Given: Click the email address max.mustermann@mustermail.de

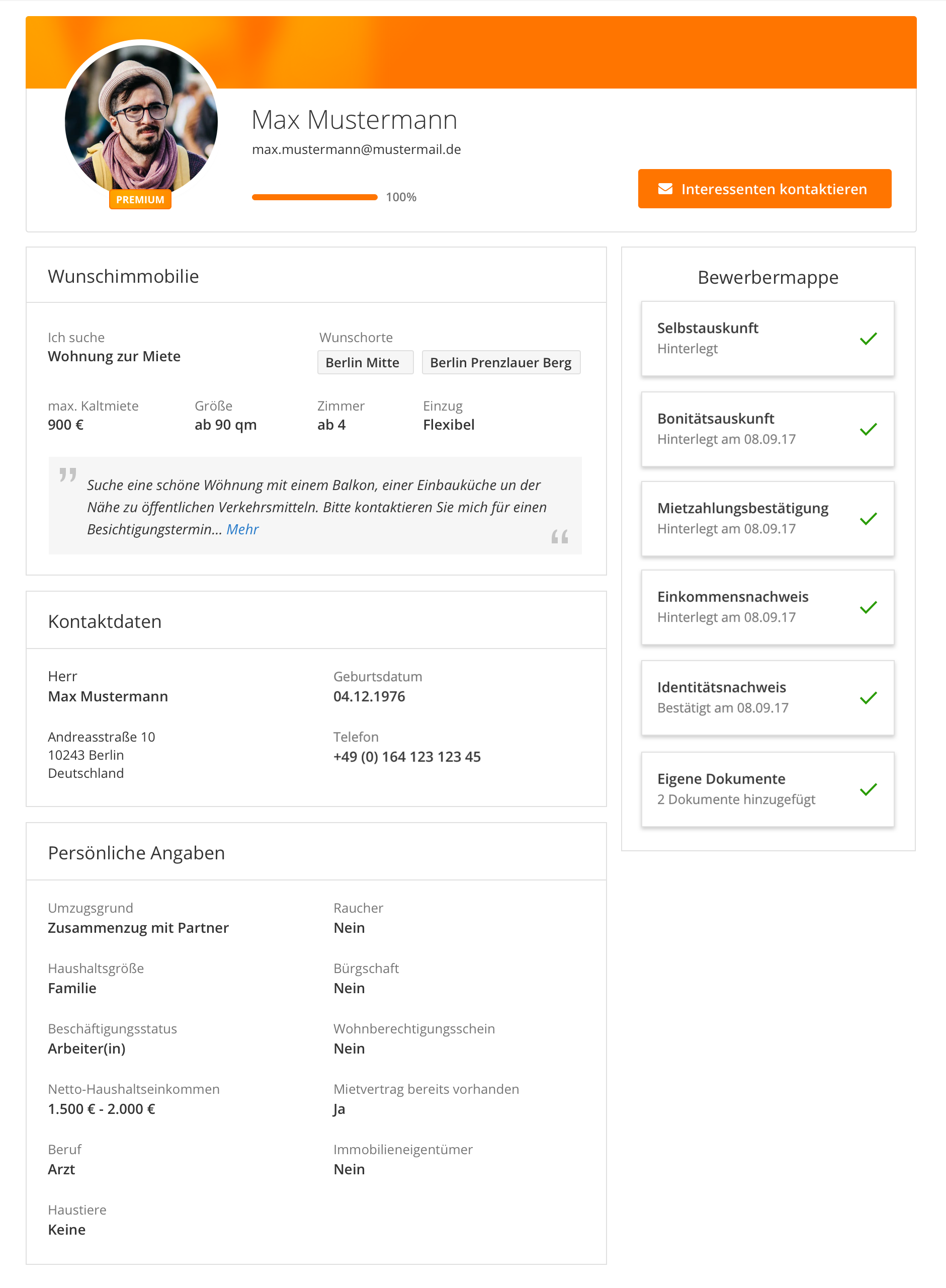Looking at the screenshot, I should coord(356,149).
